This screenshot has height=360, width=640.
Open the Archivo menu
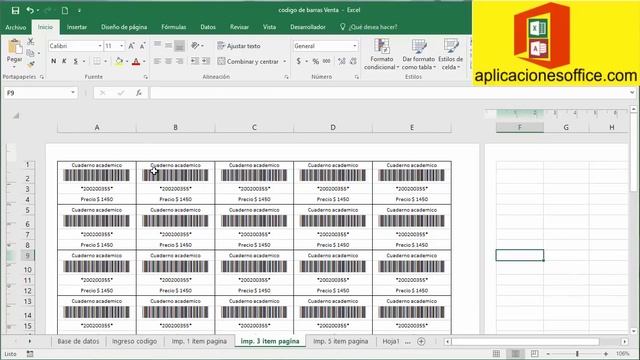pos(16,27)
